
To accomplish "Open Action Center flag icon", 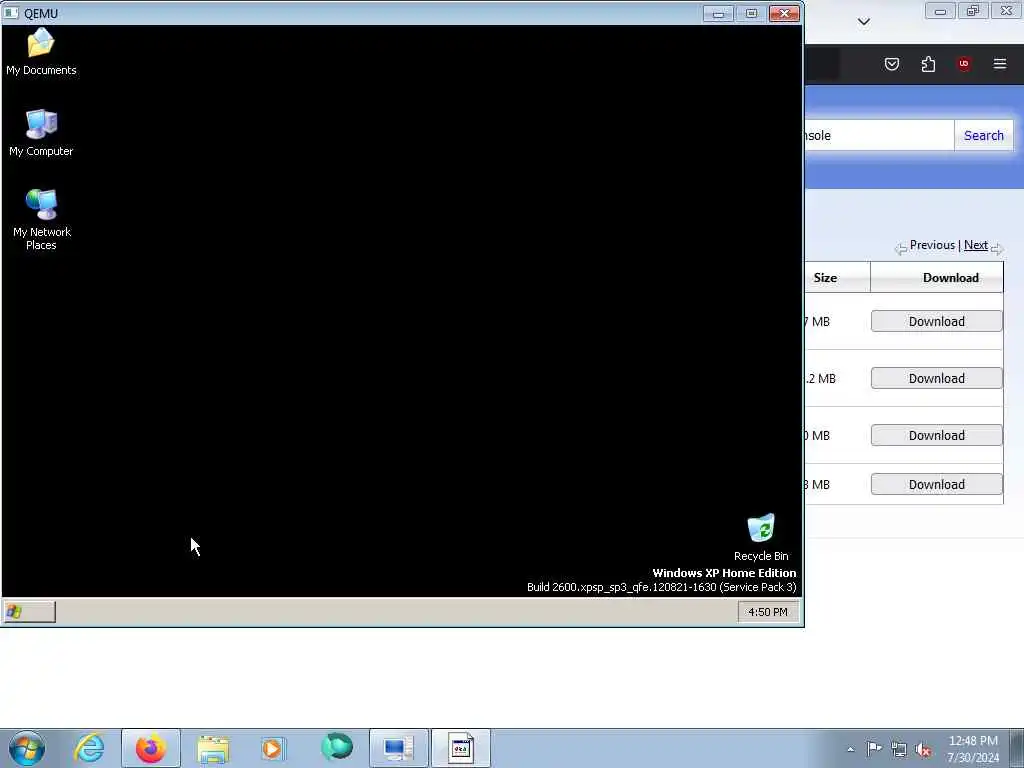I will tap(874, 748).
